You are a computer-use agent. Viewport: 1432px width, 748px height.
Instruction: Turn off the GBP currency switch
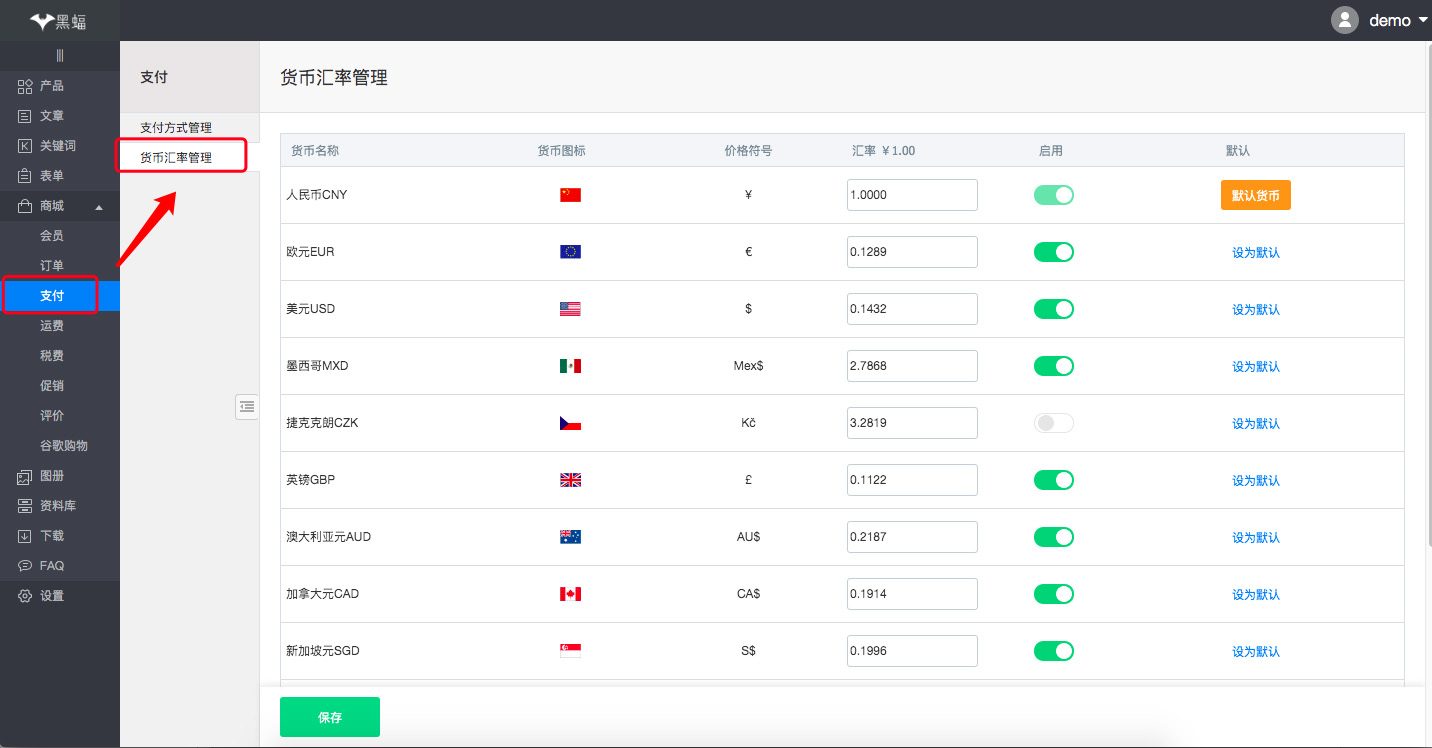coord(1053,480)
